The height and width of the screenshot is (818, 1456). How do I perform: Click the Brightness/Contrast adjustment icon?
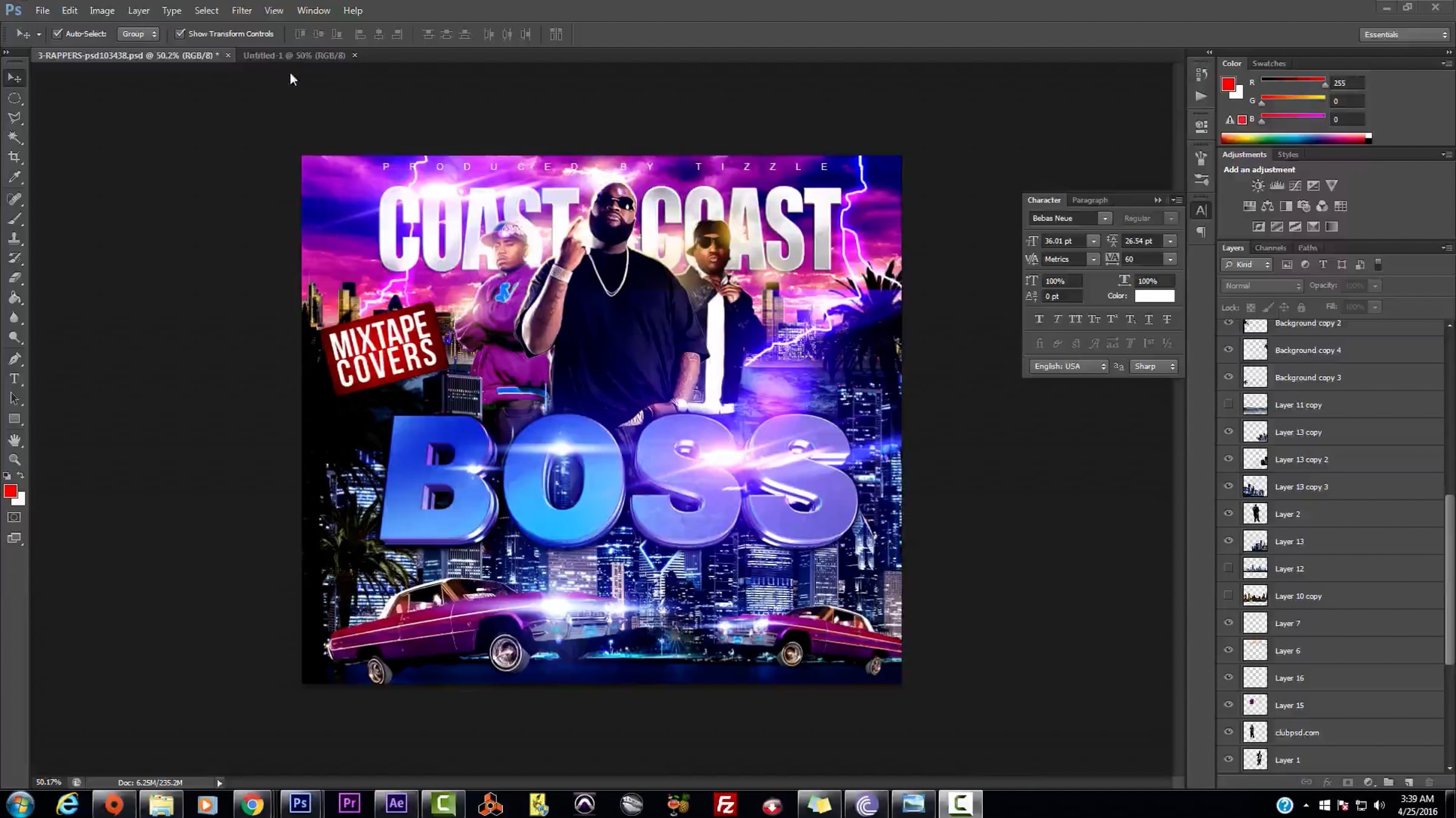pos(1258,186)
